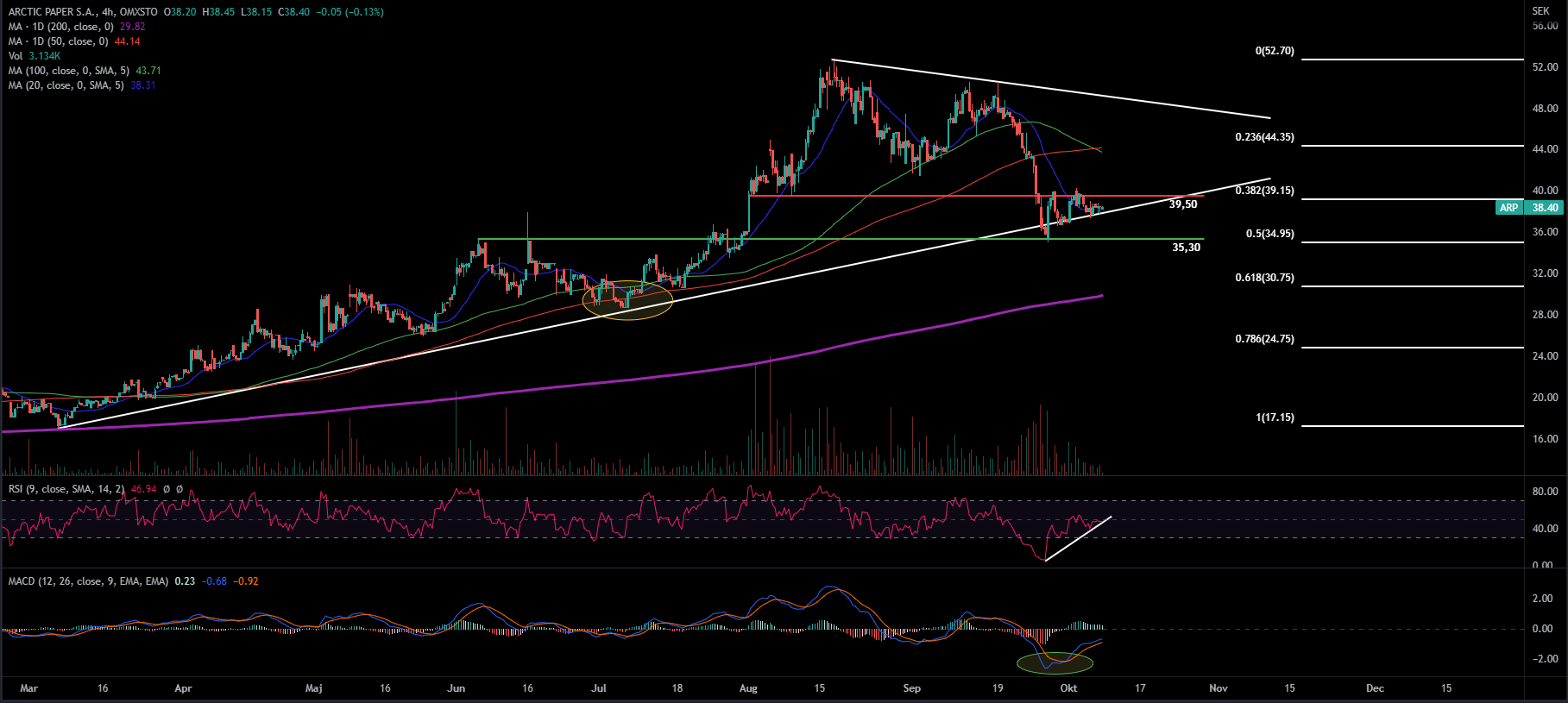This screenshot has height=703, width=1568.
Task: Click the MACD indicator legend
Action: coord(88,581)
